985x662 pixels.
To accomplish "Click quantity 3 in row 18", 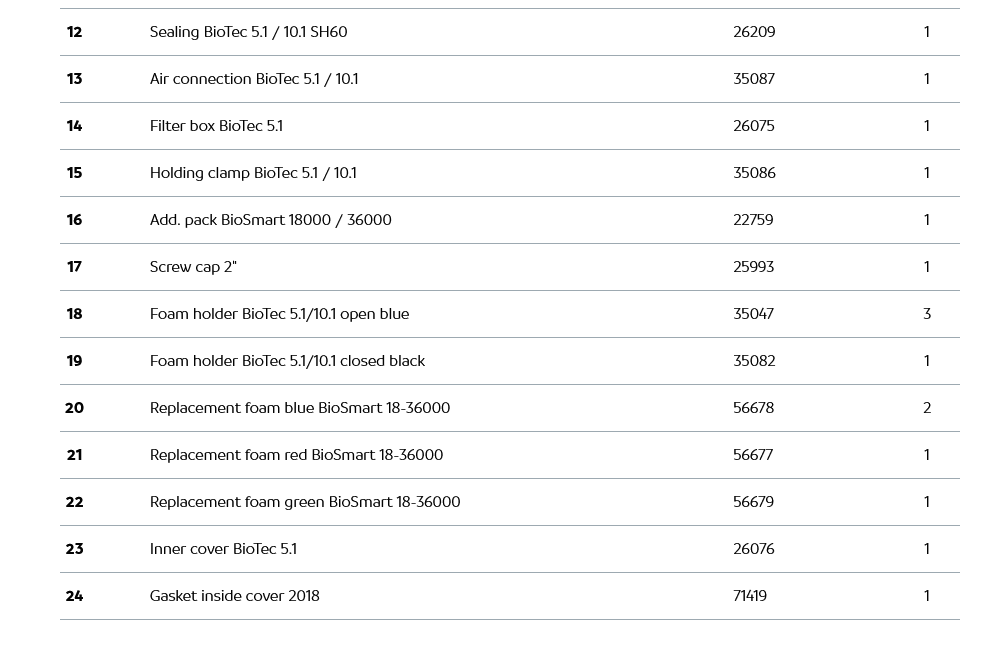I will (927, 314).
